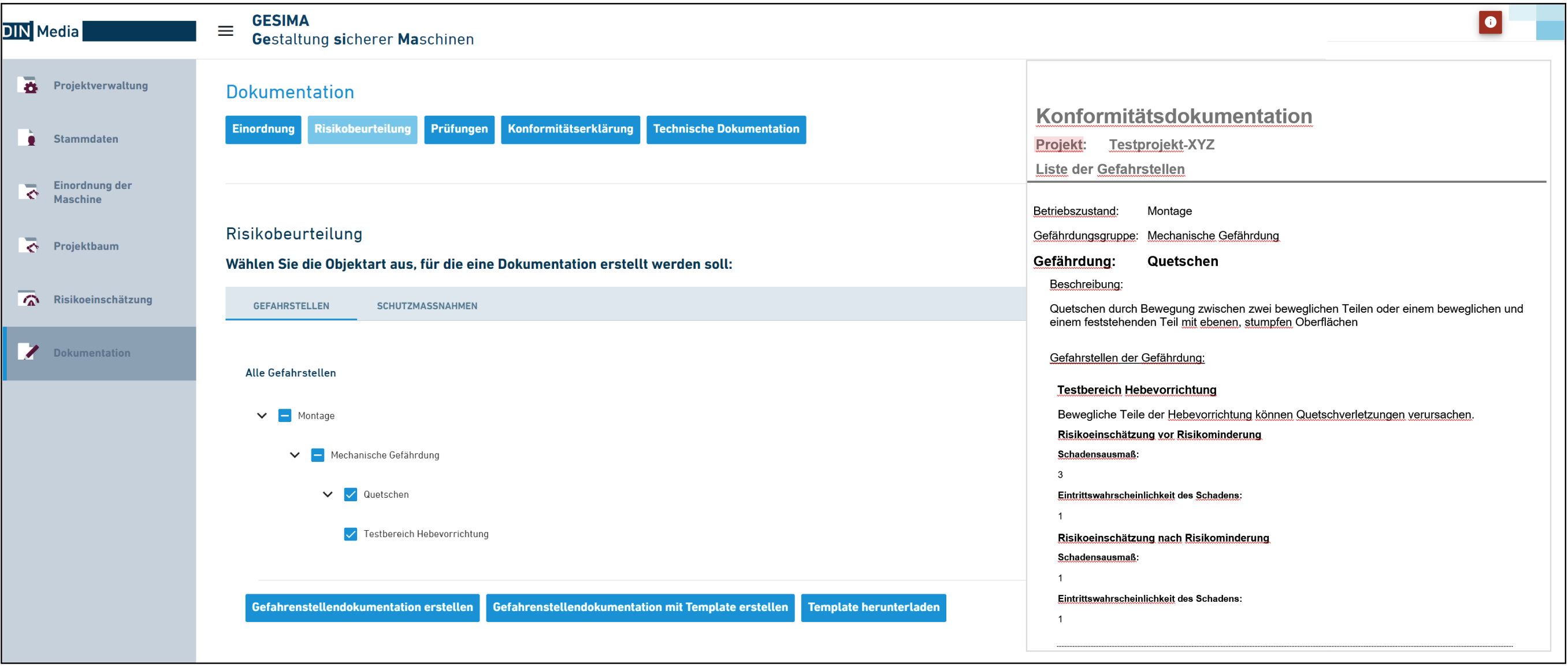The width and height of the screenshot is (1568, 666).
Task: Open the red info icon
Action: [1490, 23]
